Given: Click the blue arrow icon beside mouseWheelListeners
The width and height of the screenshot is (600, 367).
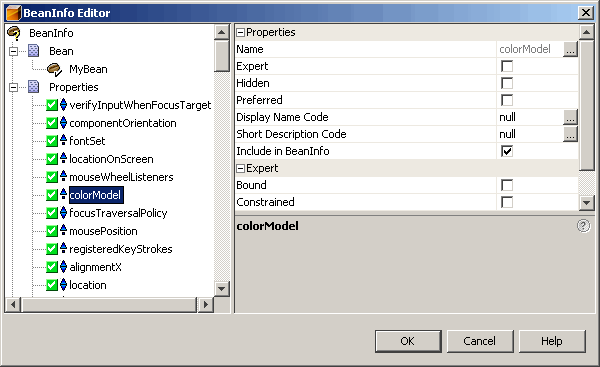Looking at the screenshot, I should 64,176.
